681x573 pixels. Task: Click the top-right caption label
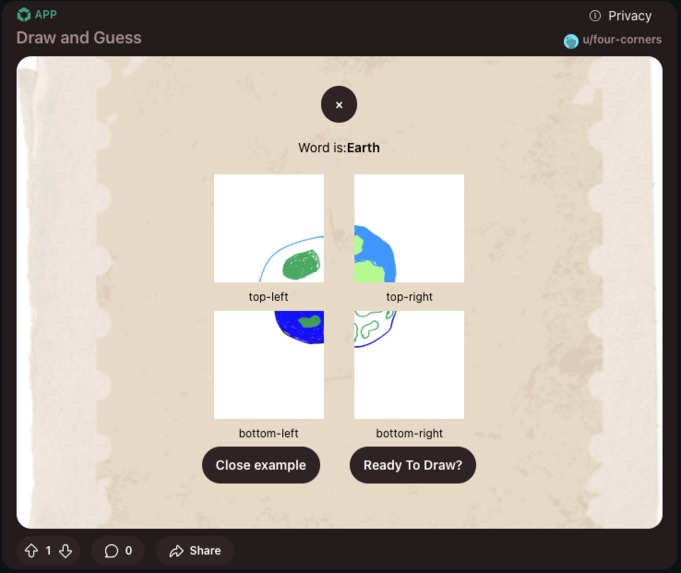coord(409,297)
